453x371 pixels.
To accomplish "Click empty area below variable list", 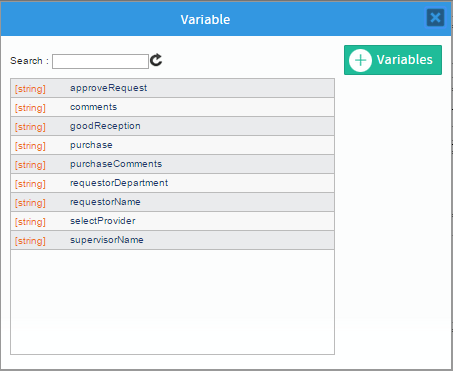I will 172,302.
